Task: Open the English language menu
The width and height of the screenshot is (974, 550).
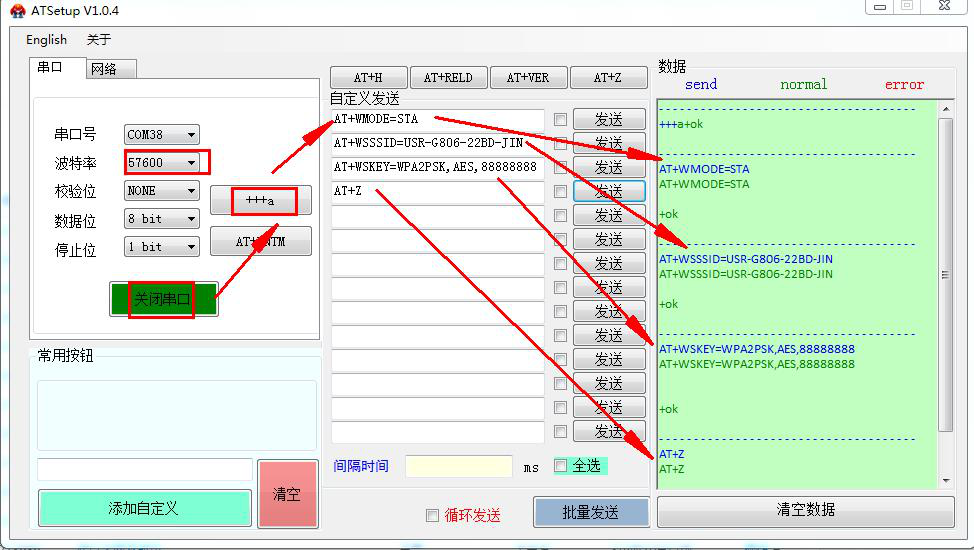Action: tap(46, 40)
